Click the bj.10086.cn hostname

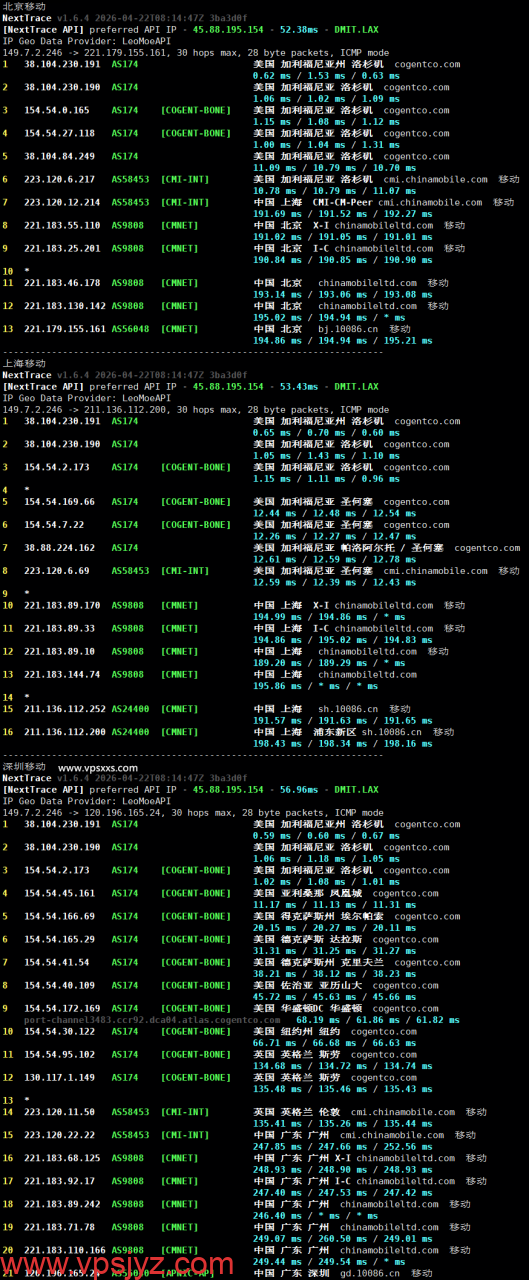[x=350, y=329]
